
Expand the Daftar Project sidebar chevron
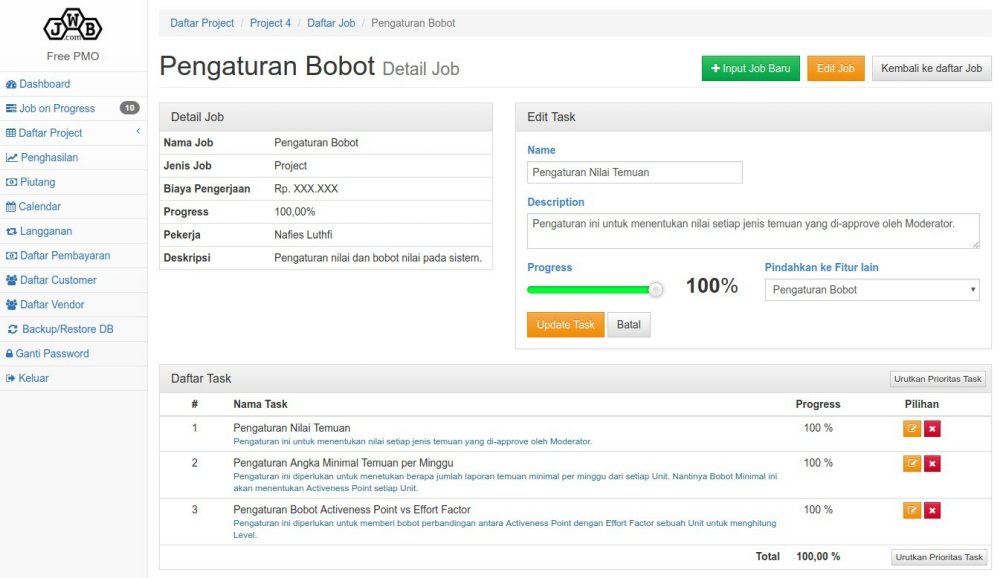pos(137,132)
